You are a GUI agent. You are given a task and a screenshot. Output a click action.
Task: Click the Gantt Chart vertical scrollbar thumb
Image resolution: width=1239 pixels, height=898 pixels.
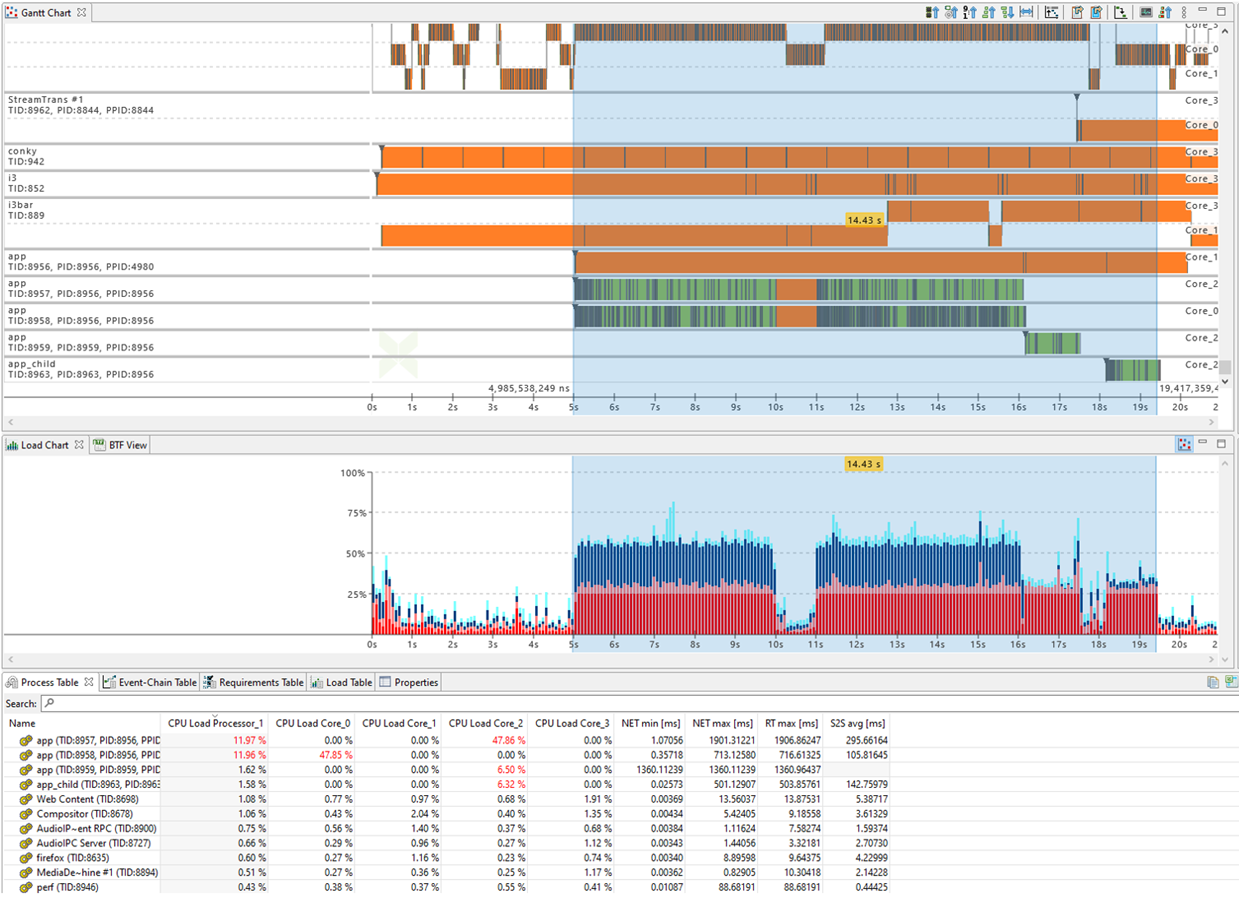[x=1225, y=367]
